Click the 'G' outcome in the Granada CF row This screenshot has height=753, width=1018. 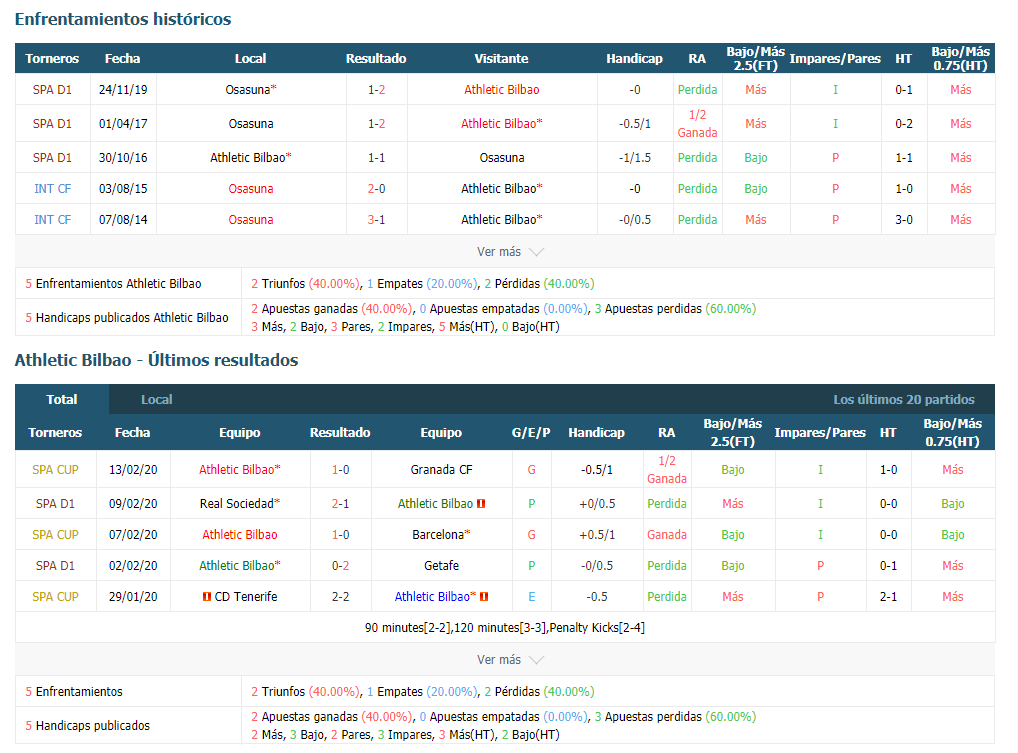pos(532,470)
